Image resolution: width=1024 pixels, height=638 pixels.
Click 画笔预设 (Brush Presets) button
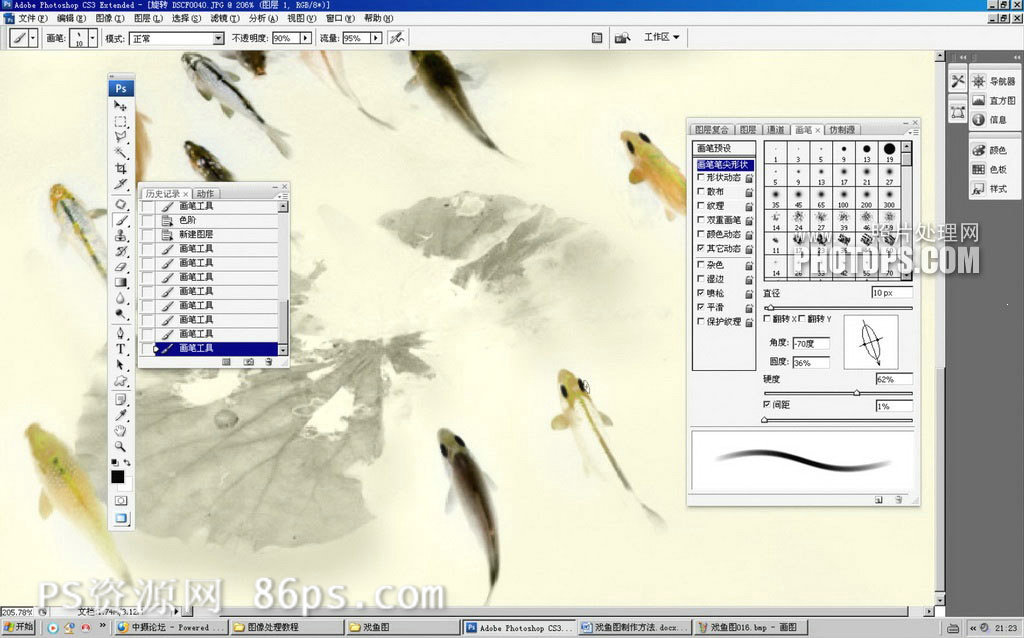(724, 148)
